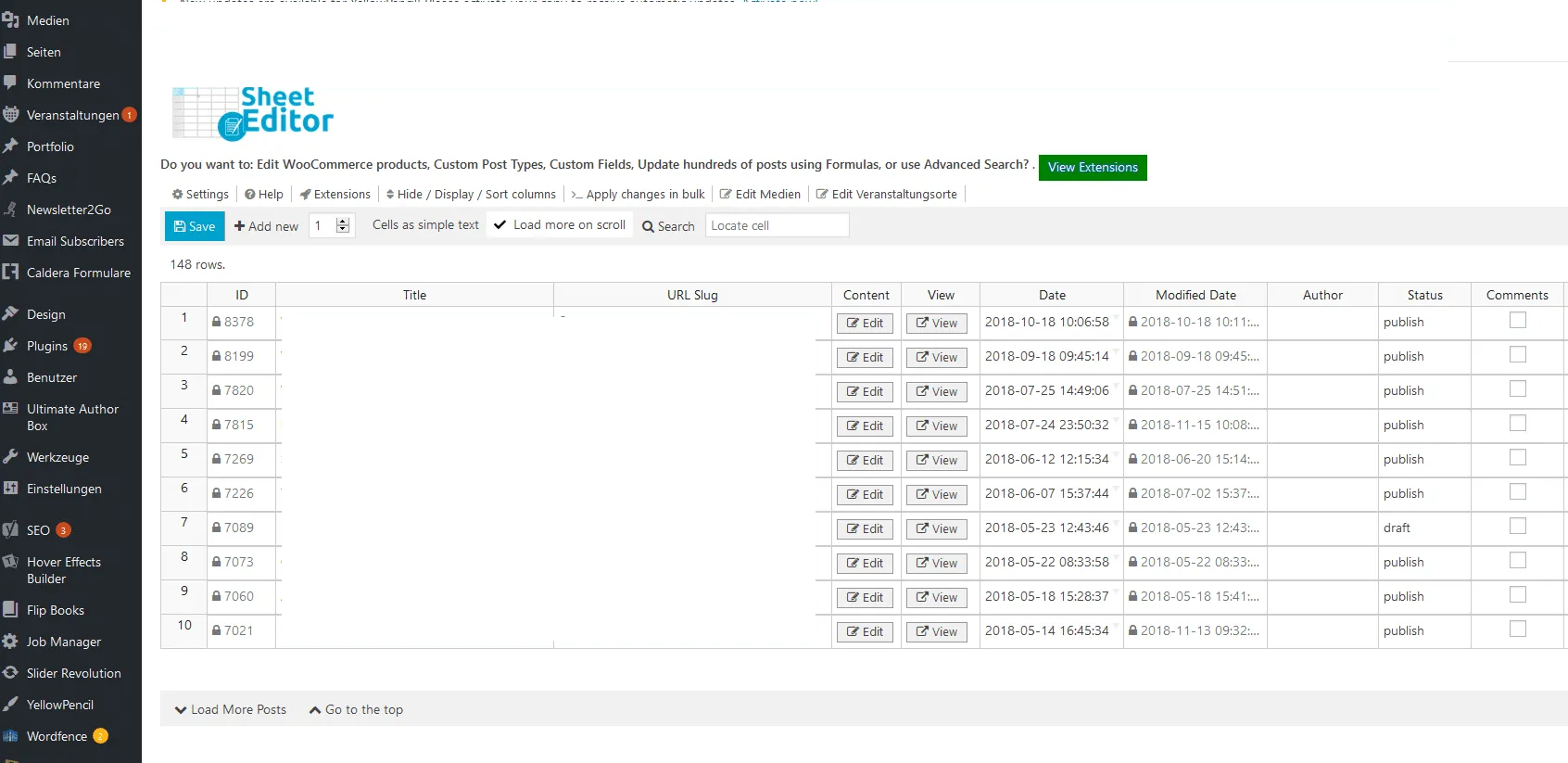
Task: Click the Einstellungen settings icon
Action: click(x=10, y=488)
